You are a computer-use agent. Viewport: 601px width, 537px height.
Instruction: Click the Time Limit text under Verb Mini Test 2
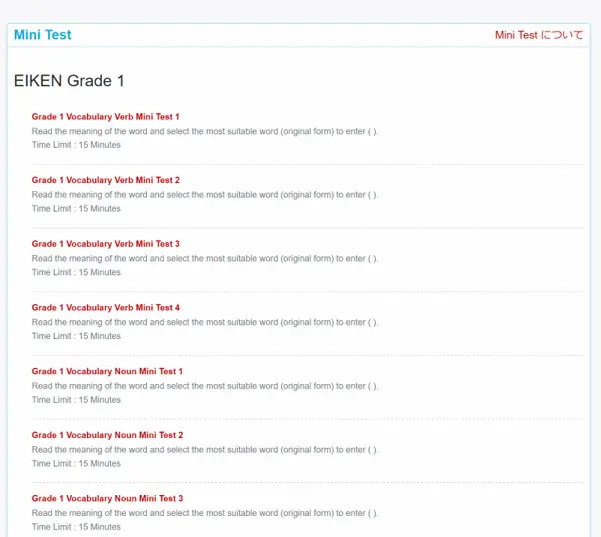coord(76,209)
